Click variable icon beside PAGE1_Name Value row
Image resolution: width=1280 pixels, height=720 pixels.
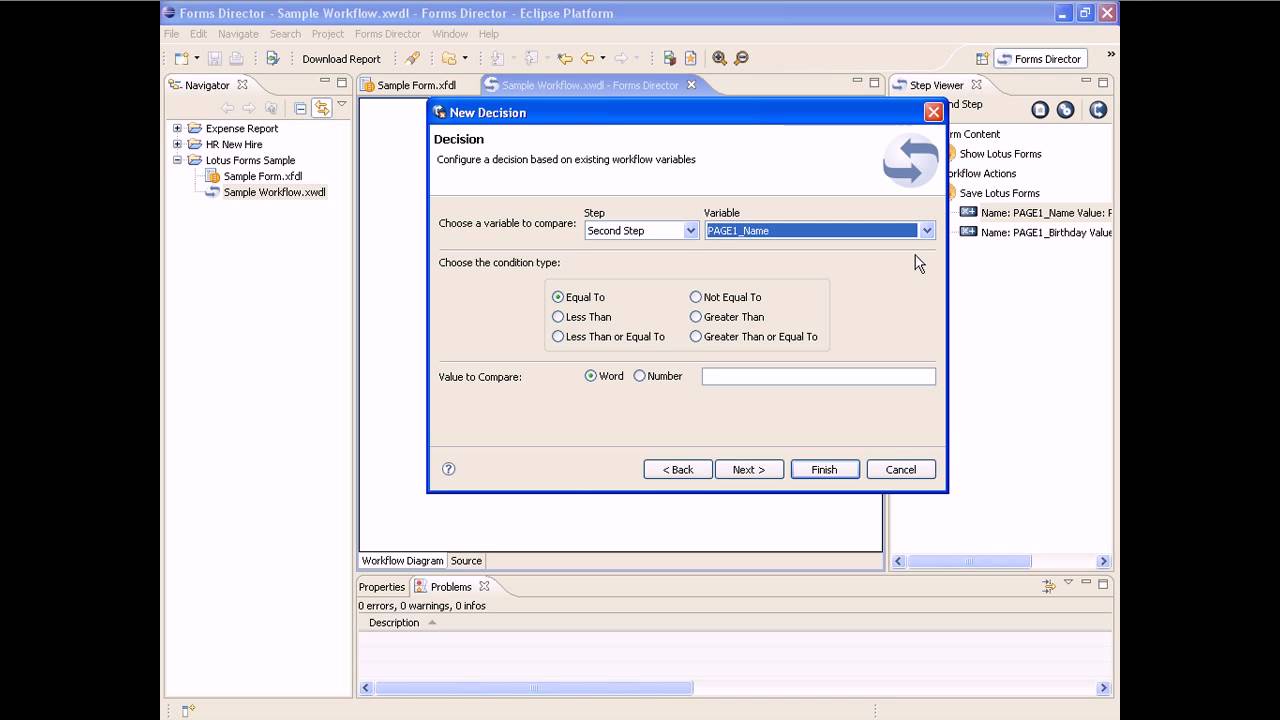click(x=968, y=212)
